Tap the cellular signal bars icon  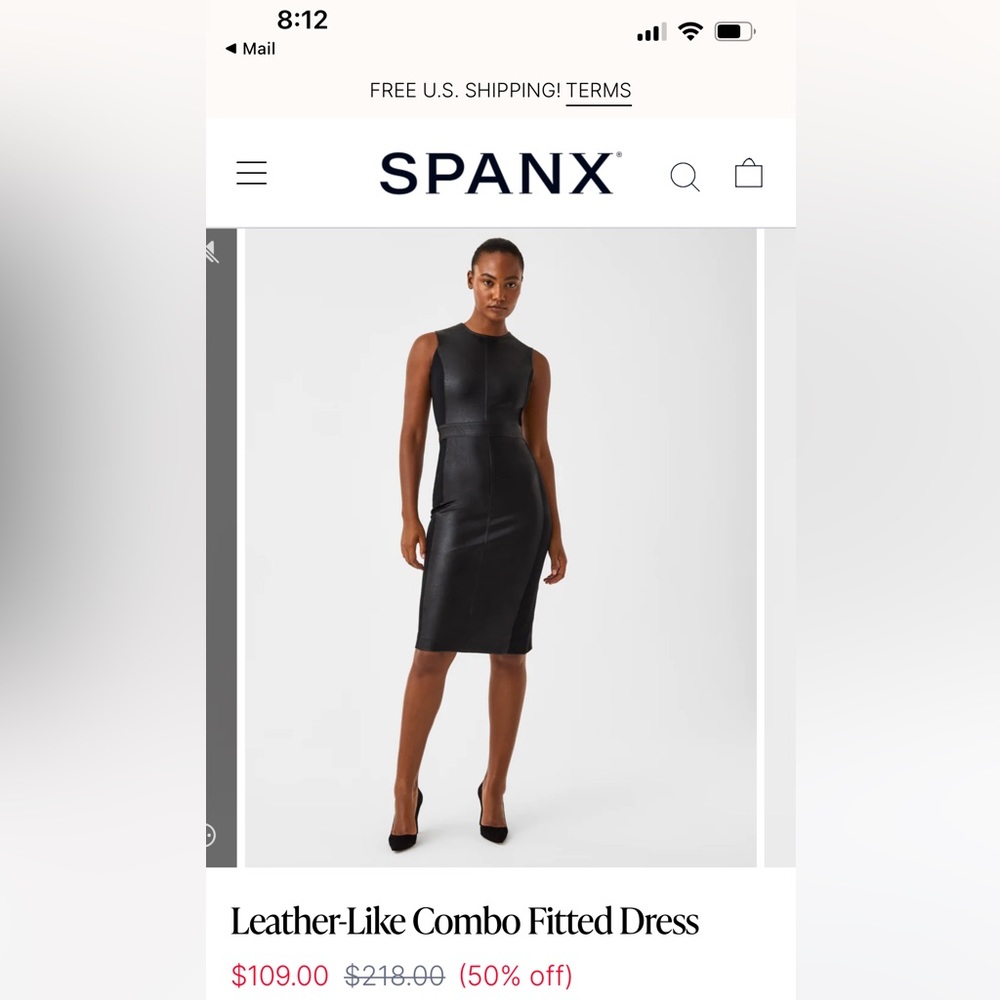(x=652, y=32)
